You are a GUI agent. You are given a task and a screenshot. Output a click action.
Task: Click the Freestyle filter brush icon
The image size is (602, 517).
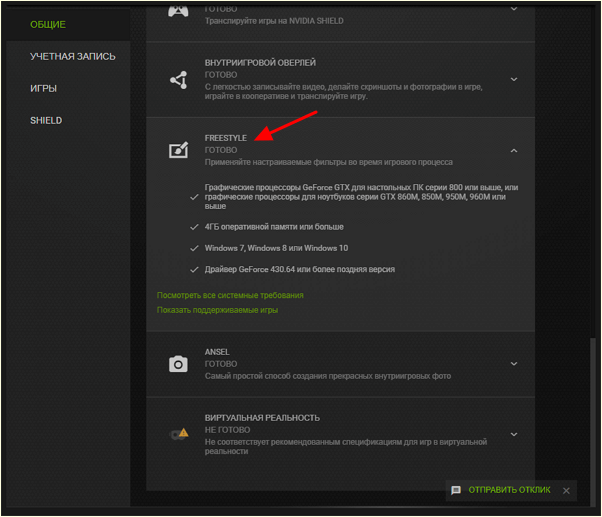(x=179, y=150)
